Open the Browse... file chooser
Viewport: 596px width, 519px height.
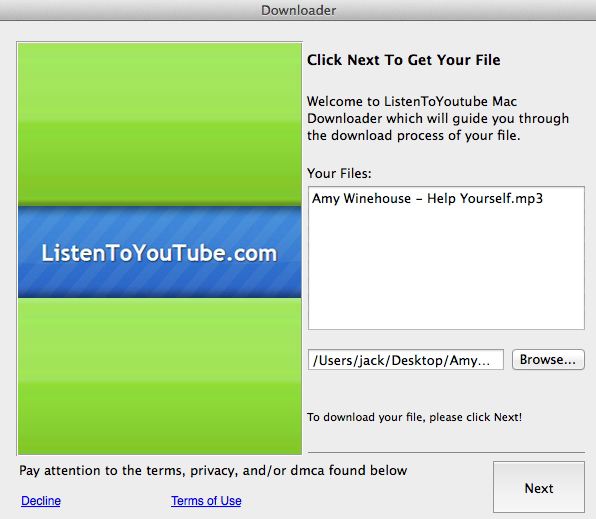(x=548, y=360)
